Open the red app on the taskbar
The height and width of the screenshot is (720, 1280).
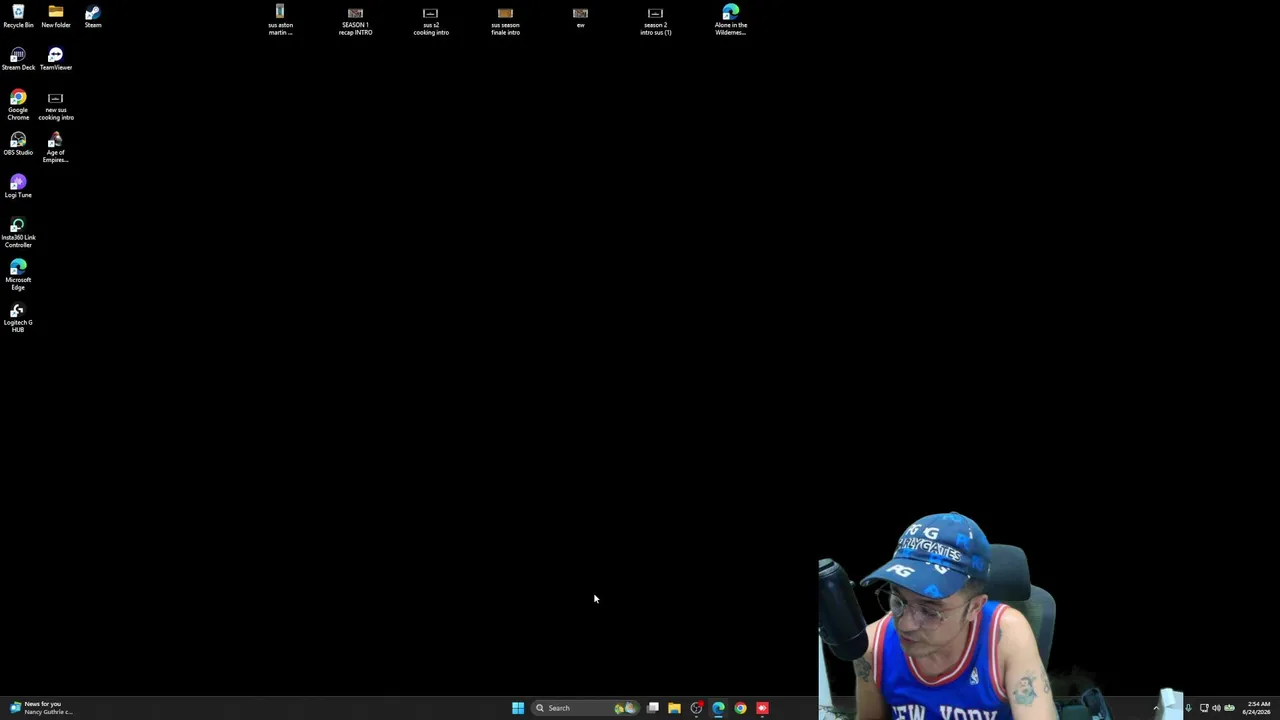(x=762, y=708)
